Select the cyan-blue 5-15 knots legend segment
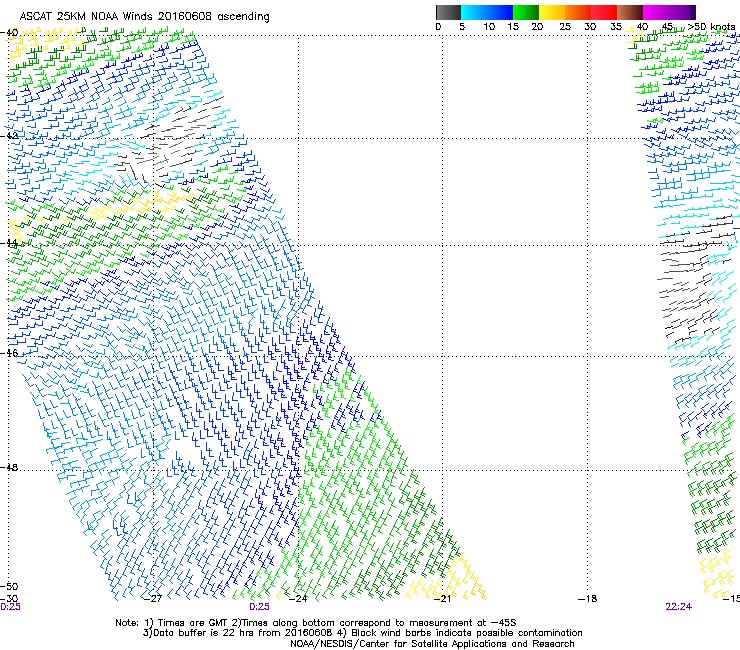740x650 pixels. click(487, 12)
